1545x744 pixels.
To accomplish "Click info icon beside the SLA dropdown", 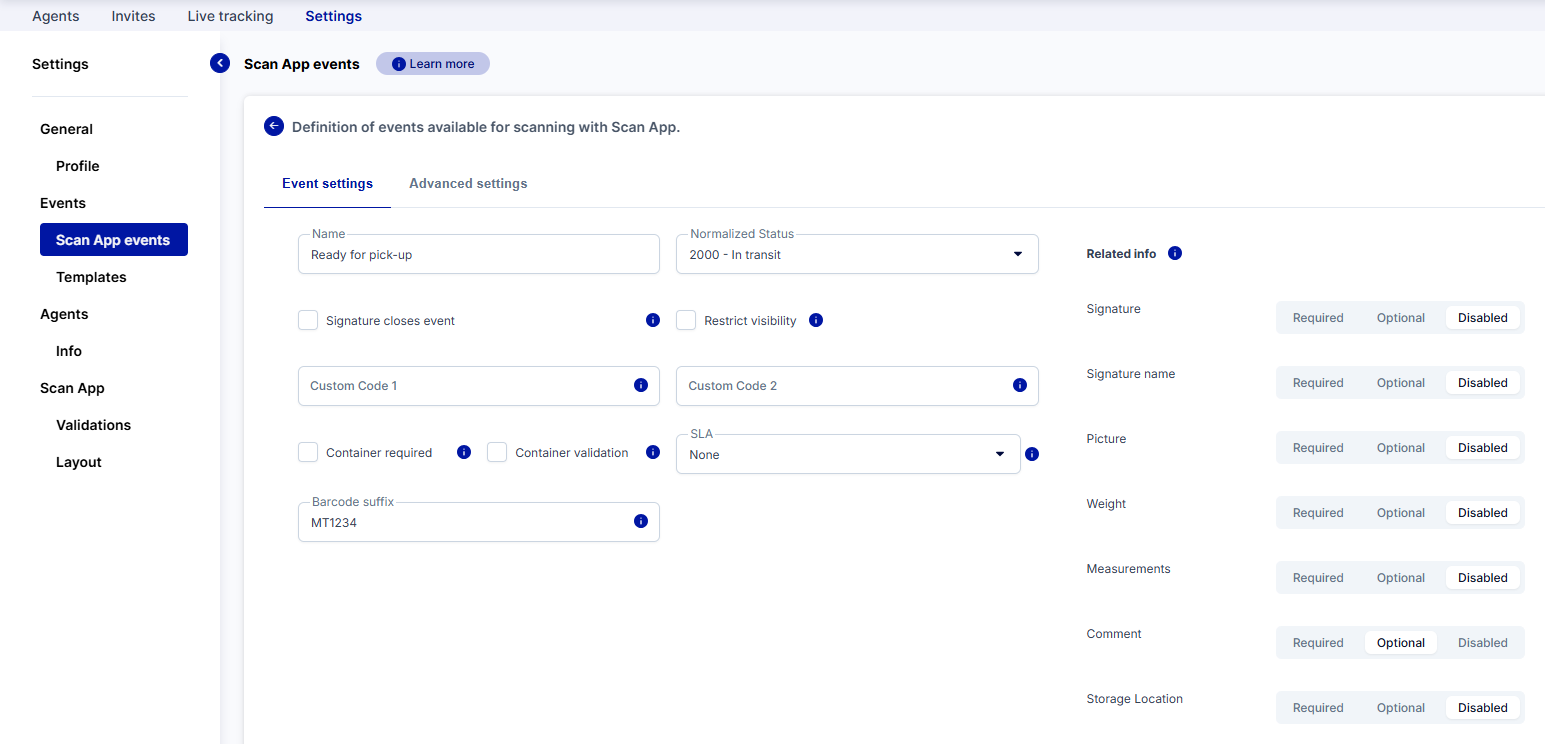I will tap(1032, 454).
